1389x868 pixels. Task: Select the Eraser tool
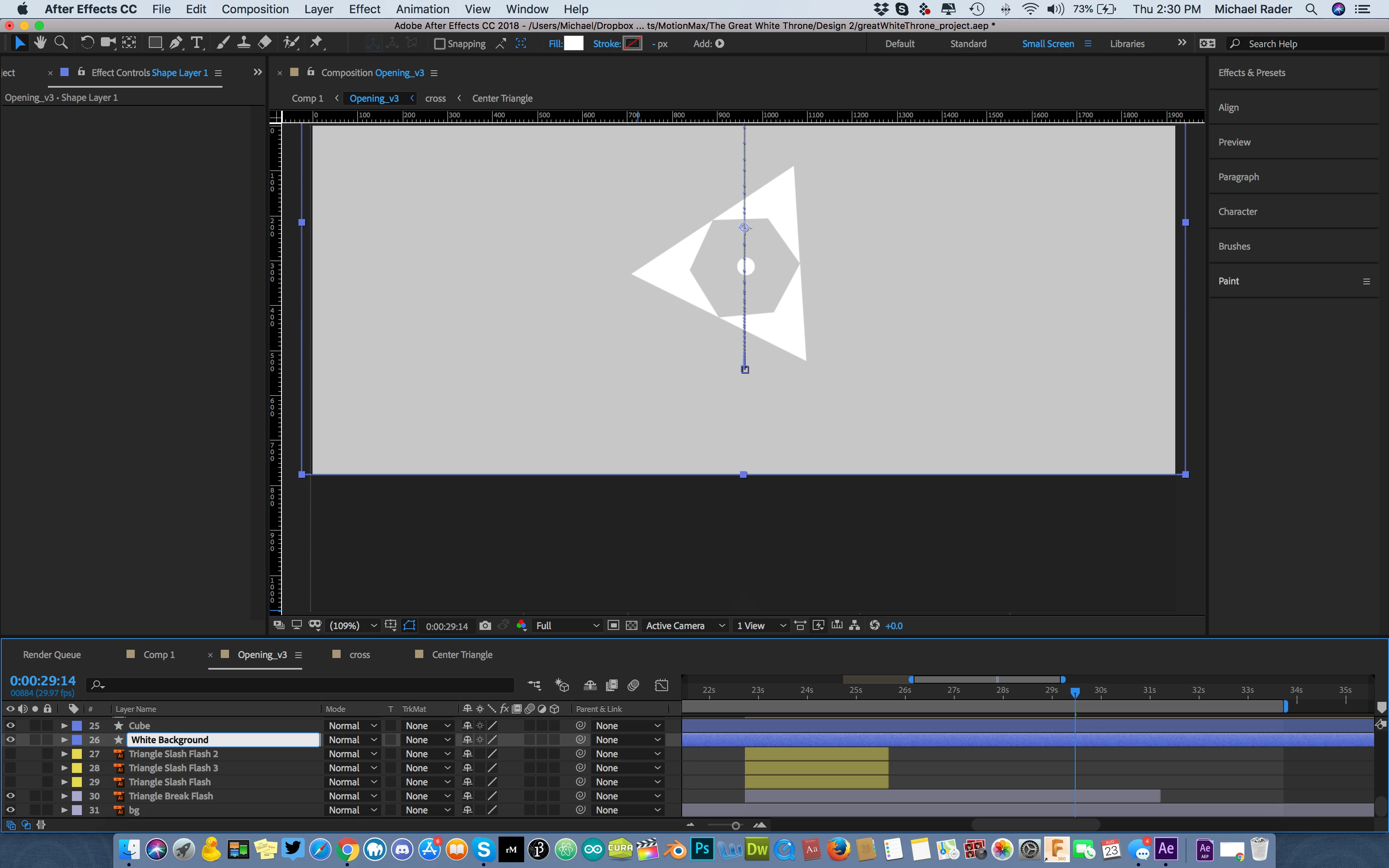[265, 43]
